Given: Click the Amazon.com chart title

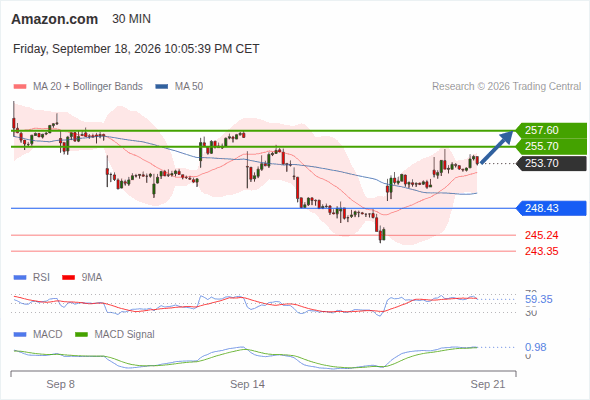Looking at the screenshot, I should (55, 19).
